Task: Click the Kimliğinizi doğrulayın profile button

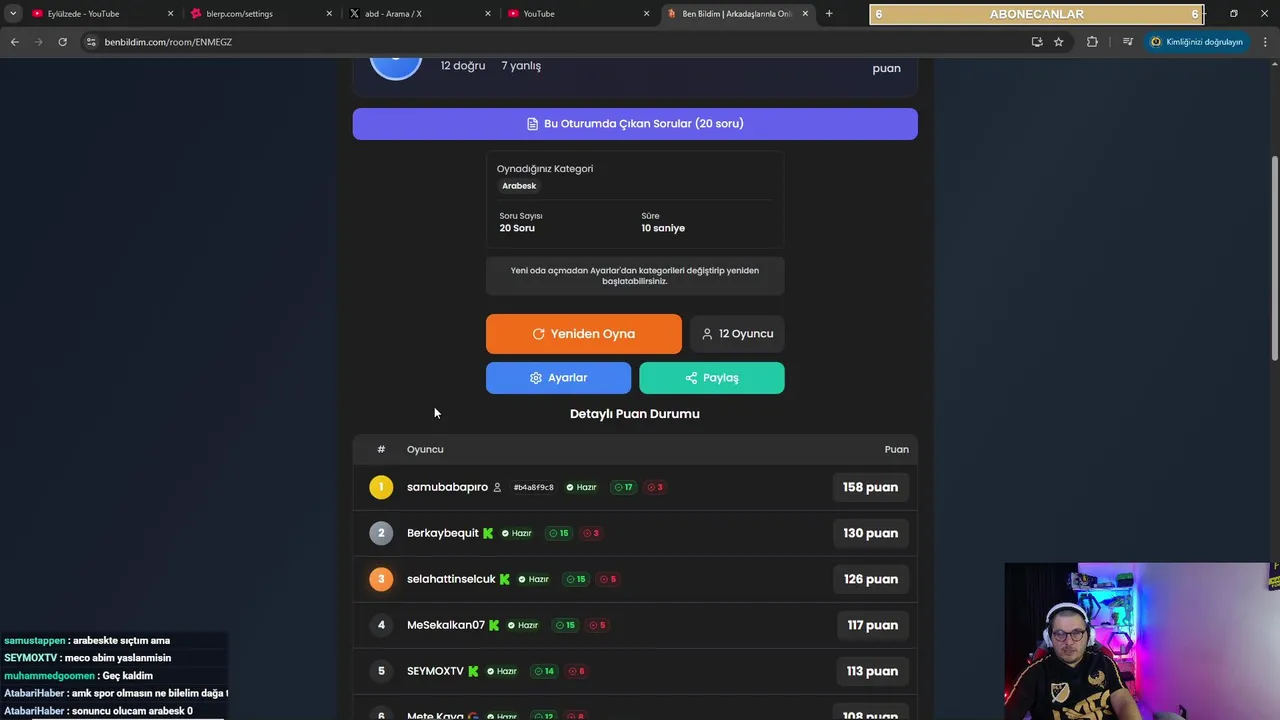Action: (1196, 42)
